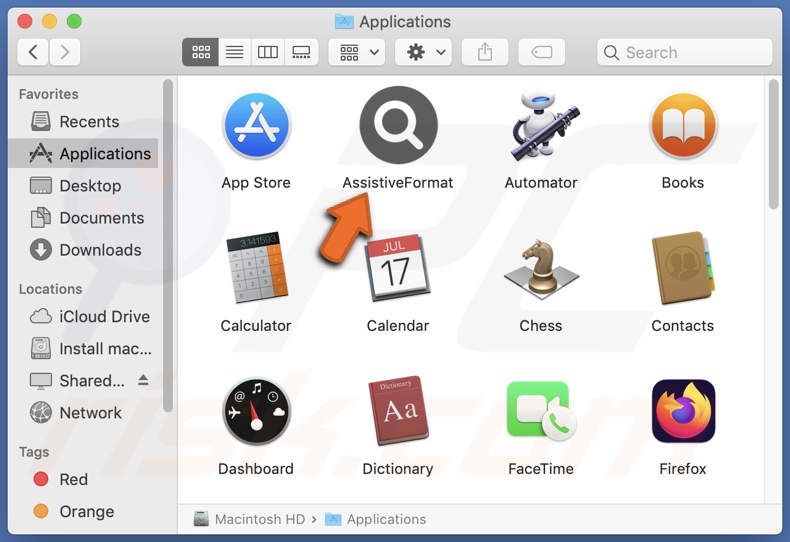Select the Dashboard application icon
The image size is (790, 542).
pyautogui.click(x=256, y=411)
